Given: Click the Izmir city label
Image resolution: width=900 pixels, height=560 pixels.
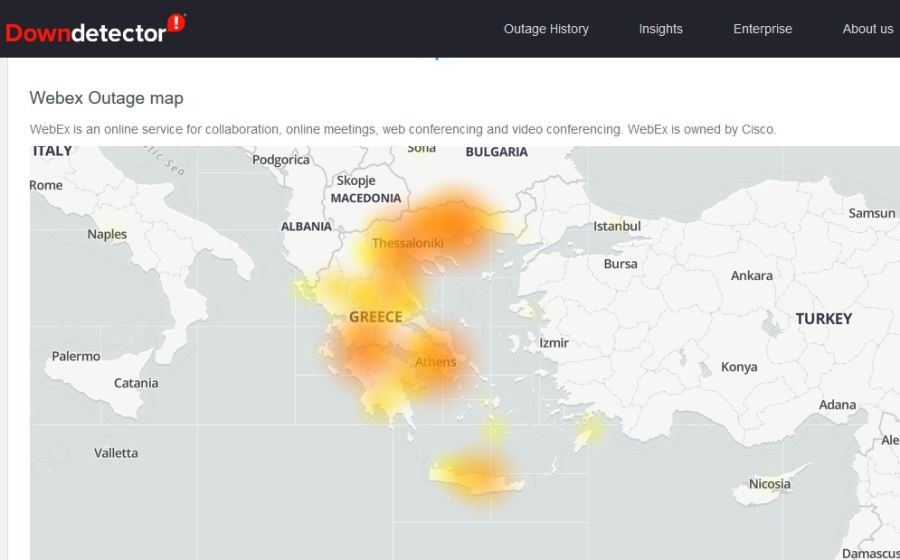Looking at the screenshot, I should coord(554,343).
